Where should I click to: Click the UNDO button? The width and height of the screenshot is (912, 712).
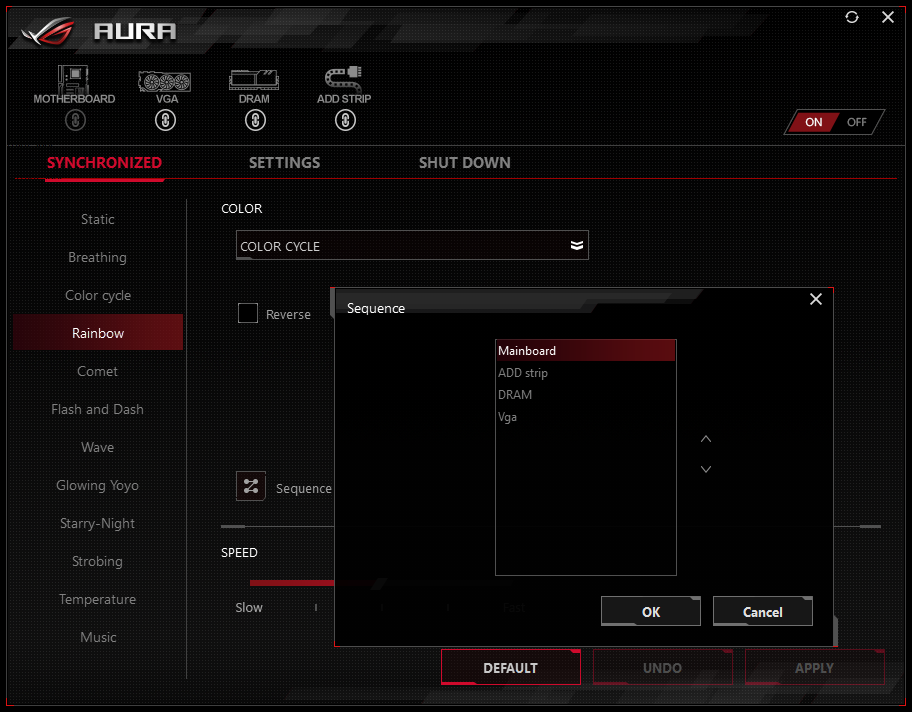662,667
